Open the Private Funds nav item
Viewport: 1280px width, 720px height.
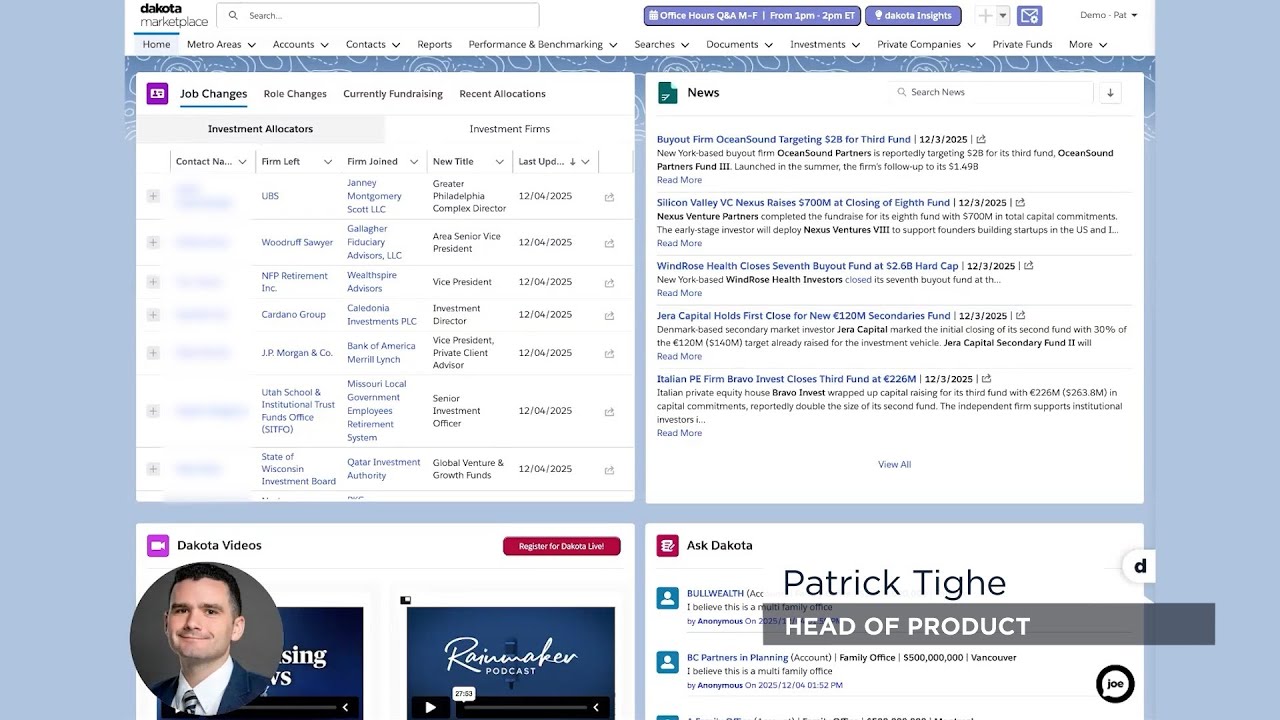[x=1022, y=44]
